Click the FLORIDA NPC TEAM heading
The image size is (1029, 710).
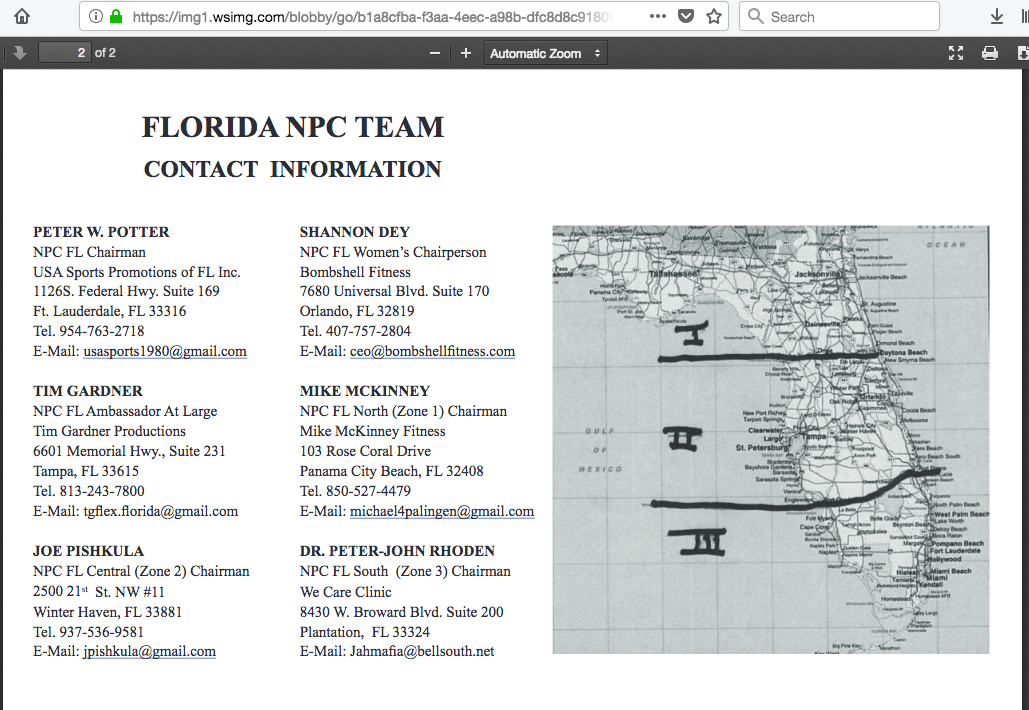[293, 127]
